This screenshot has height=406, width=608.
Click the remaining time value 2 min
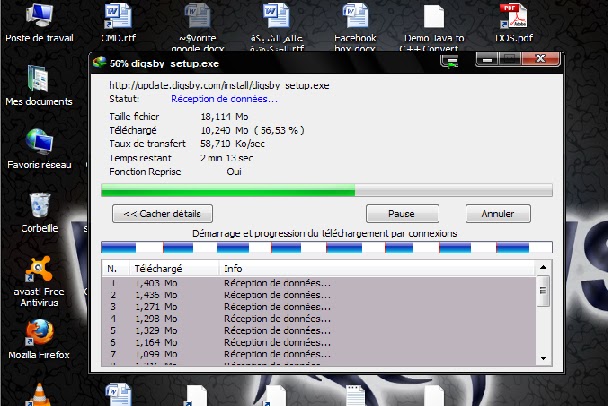pos(226,158)
